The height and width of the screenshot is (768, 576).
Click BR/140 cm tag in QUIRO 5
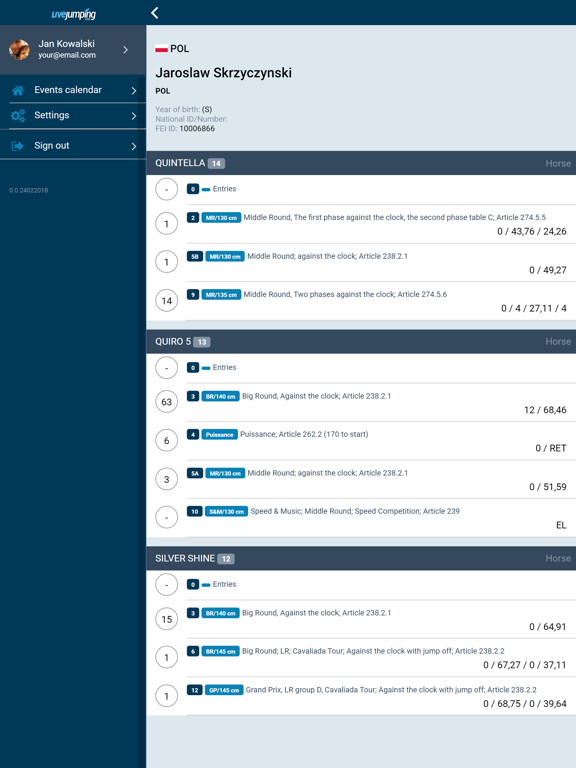click(220, 396)
